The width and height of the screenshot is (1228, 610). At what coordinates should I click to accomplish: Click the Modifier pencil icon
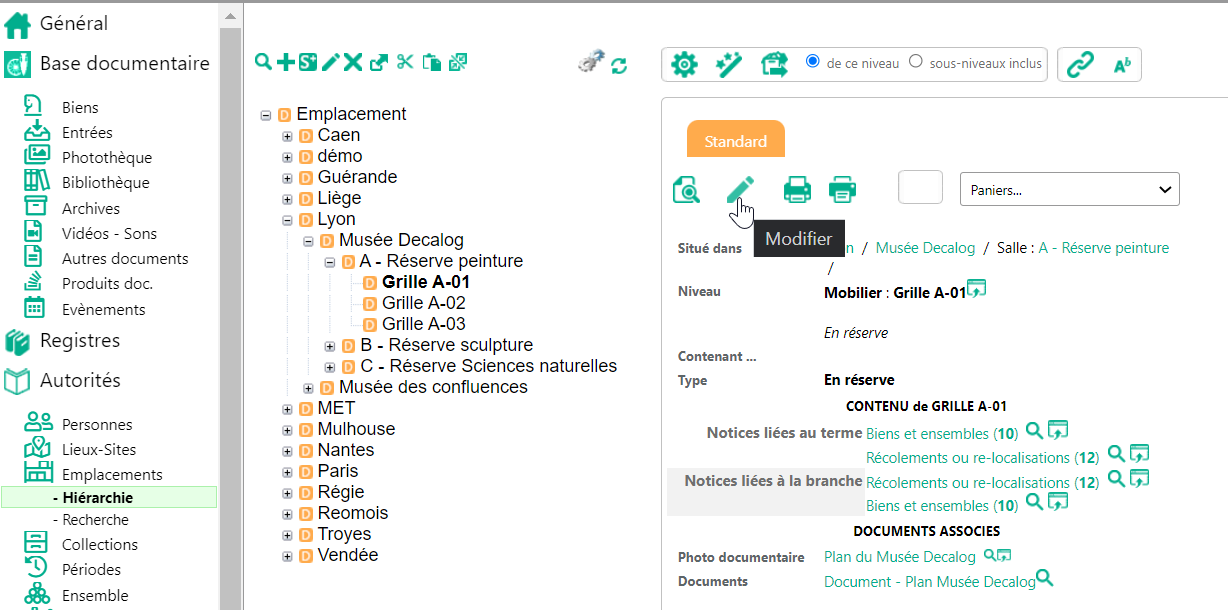point(740,188)
